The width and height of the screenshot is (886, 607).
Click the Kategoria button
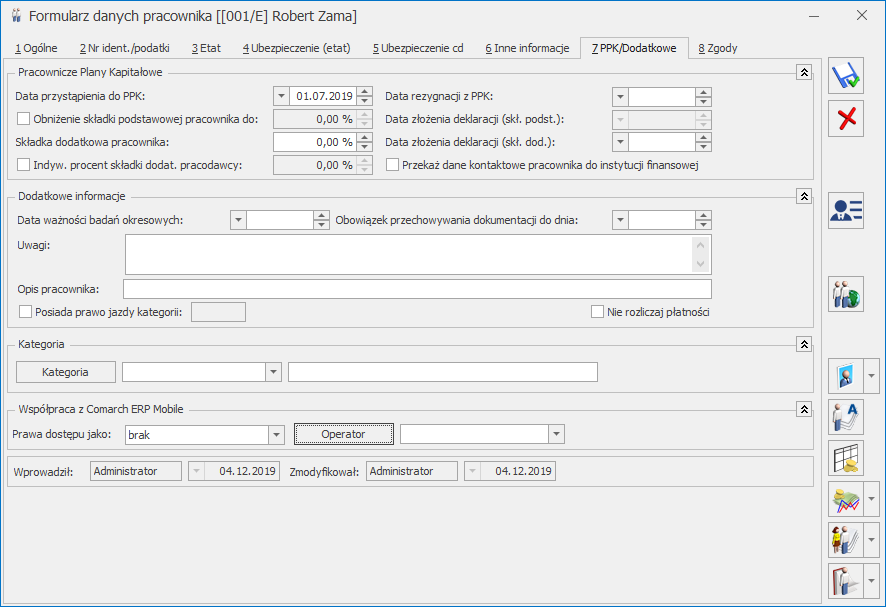pyautogui.click(x=66, y=372)
